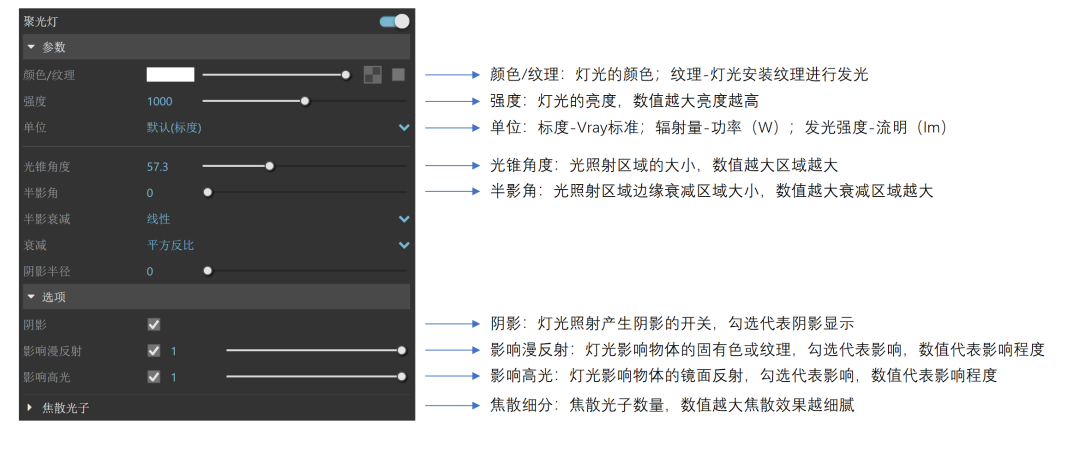Edit the 光锥角度 value 57.3
The height and width of the screenshot is (458, 1080).
pos(157,166)
